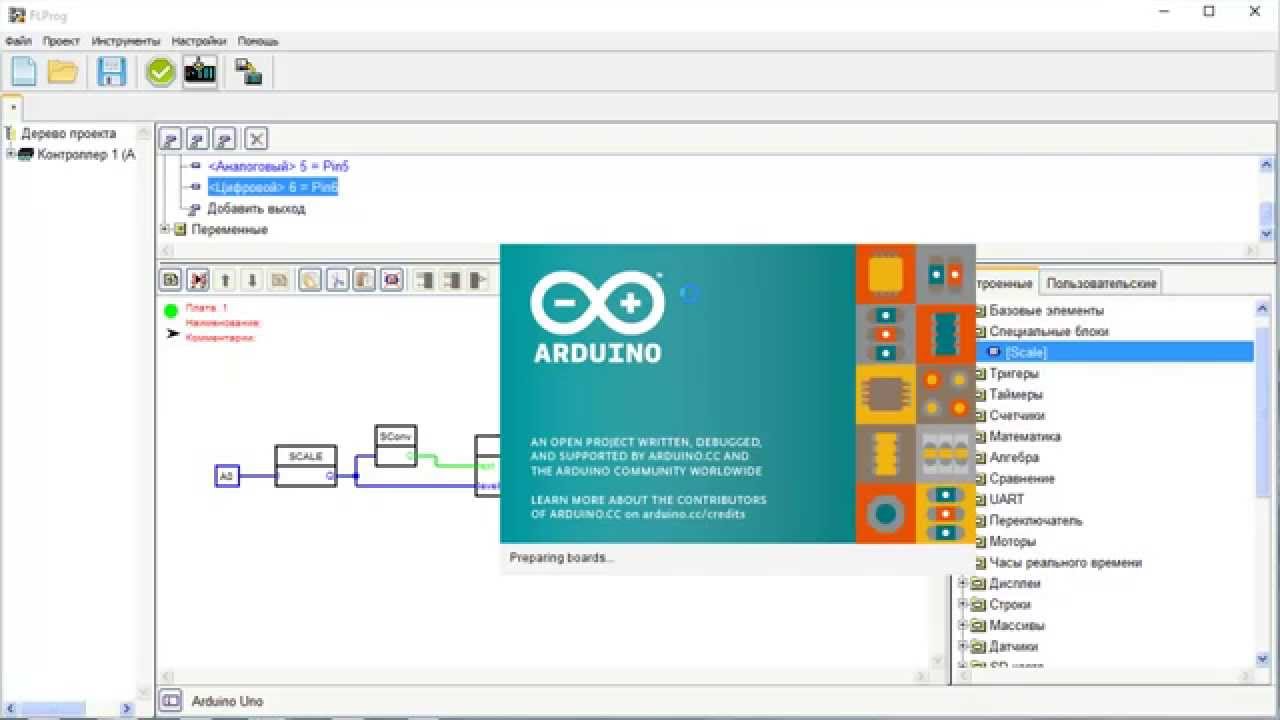Select the Таймеры folder
The image size is (1280, 720).
(1016, 394)
